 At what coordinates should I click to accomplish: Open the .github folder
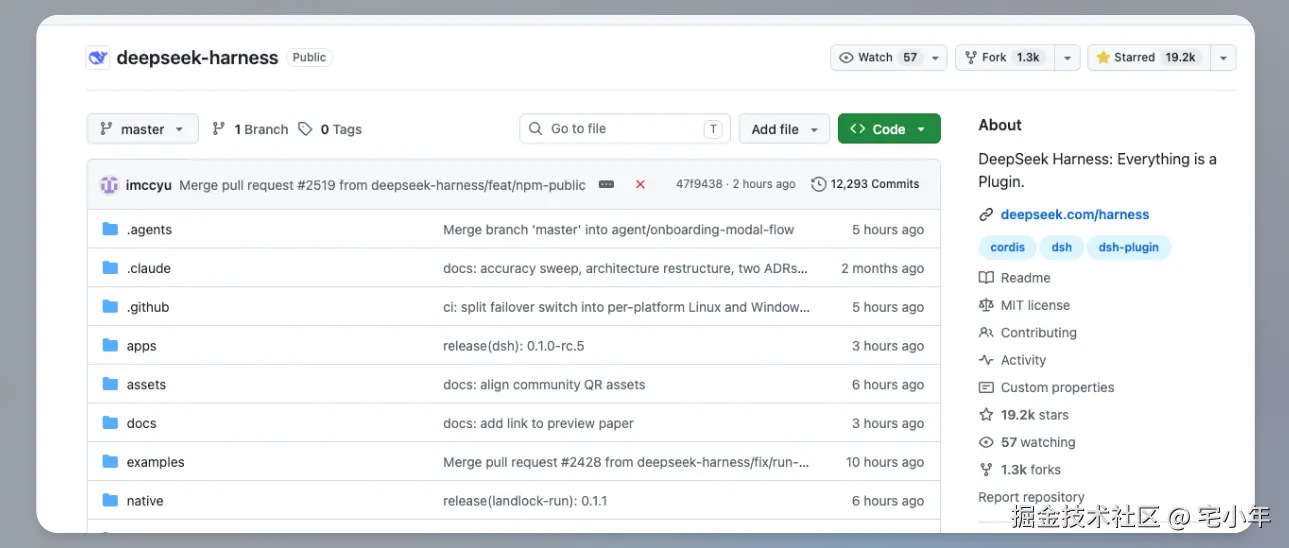(148, 307)
